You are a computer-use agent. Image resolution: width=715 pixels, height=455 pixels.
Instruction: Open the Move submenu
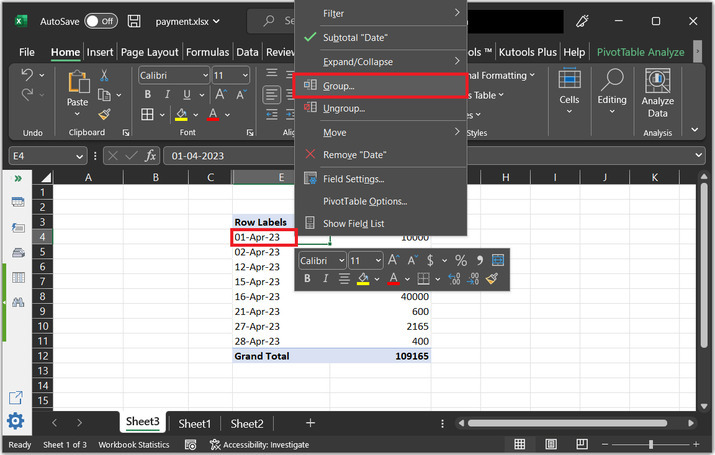pos(380,132)
